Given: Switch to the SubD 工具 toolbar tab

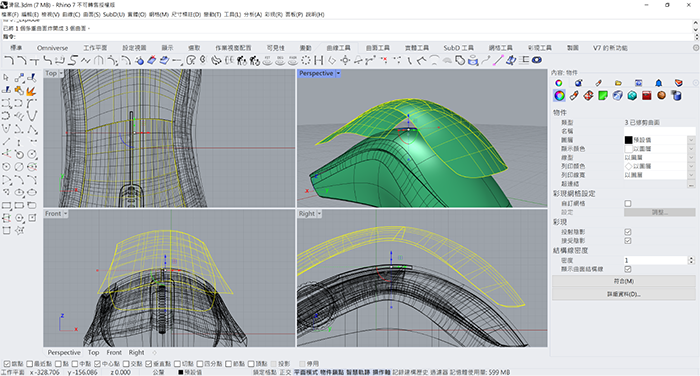Looking at the screenshot, I should tap(458, 48).
